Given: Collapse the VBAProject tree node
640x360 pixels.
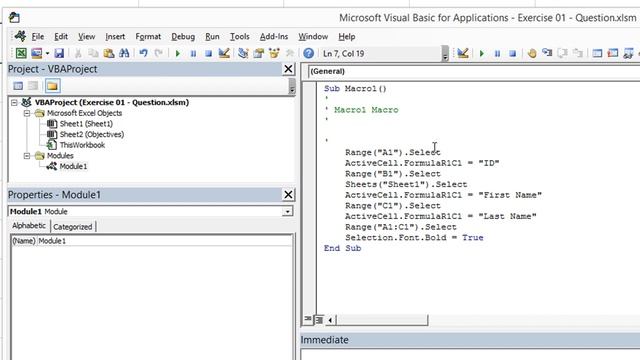Looking at the screenshot, I should (x=14, y=102).
